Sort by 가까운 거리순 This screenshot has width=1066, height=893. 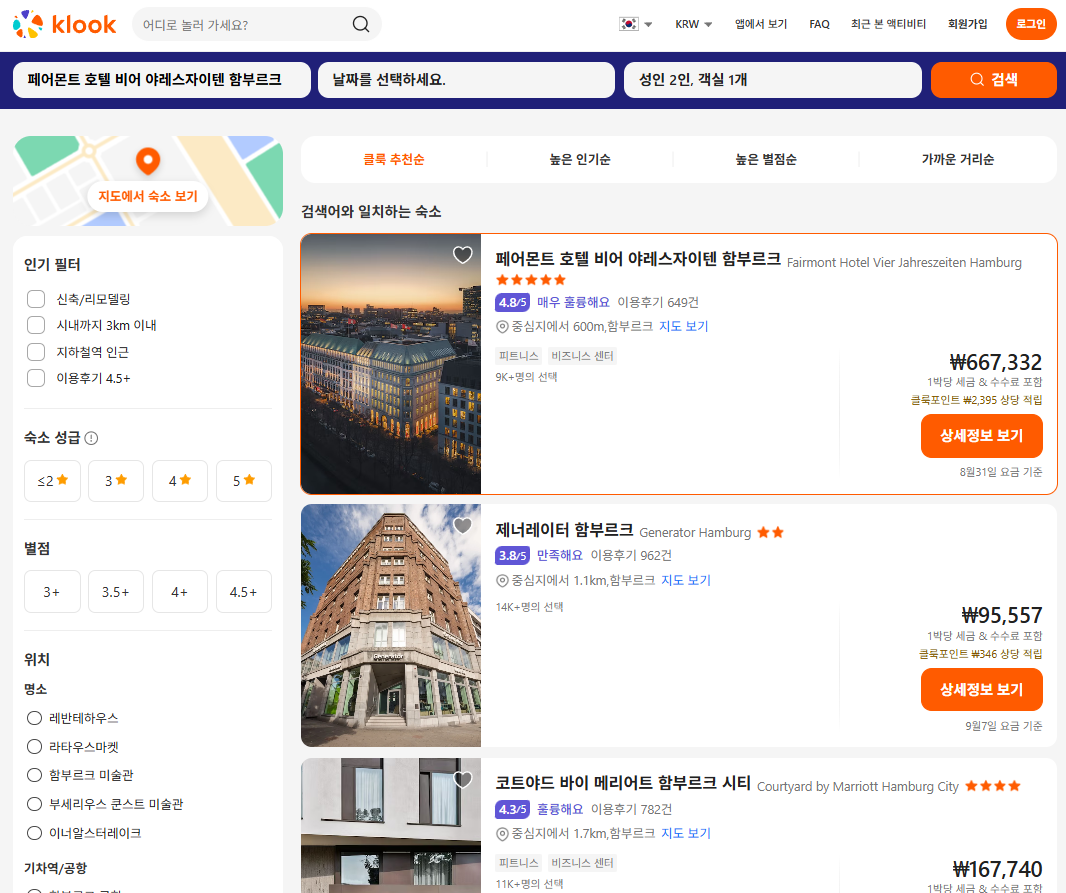pyautogui.click(x=957, y=159)
